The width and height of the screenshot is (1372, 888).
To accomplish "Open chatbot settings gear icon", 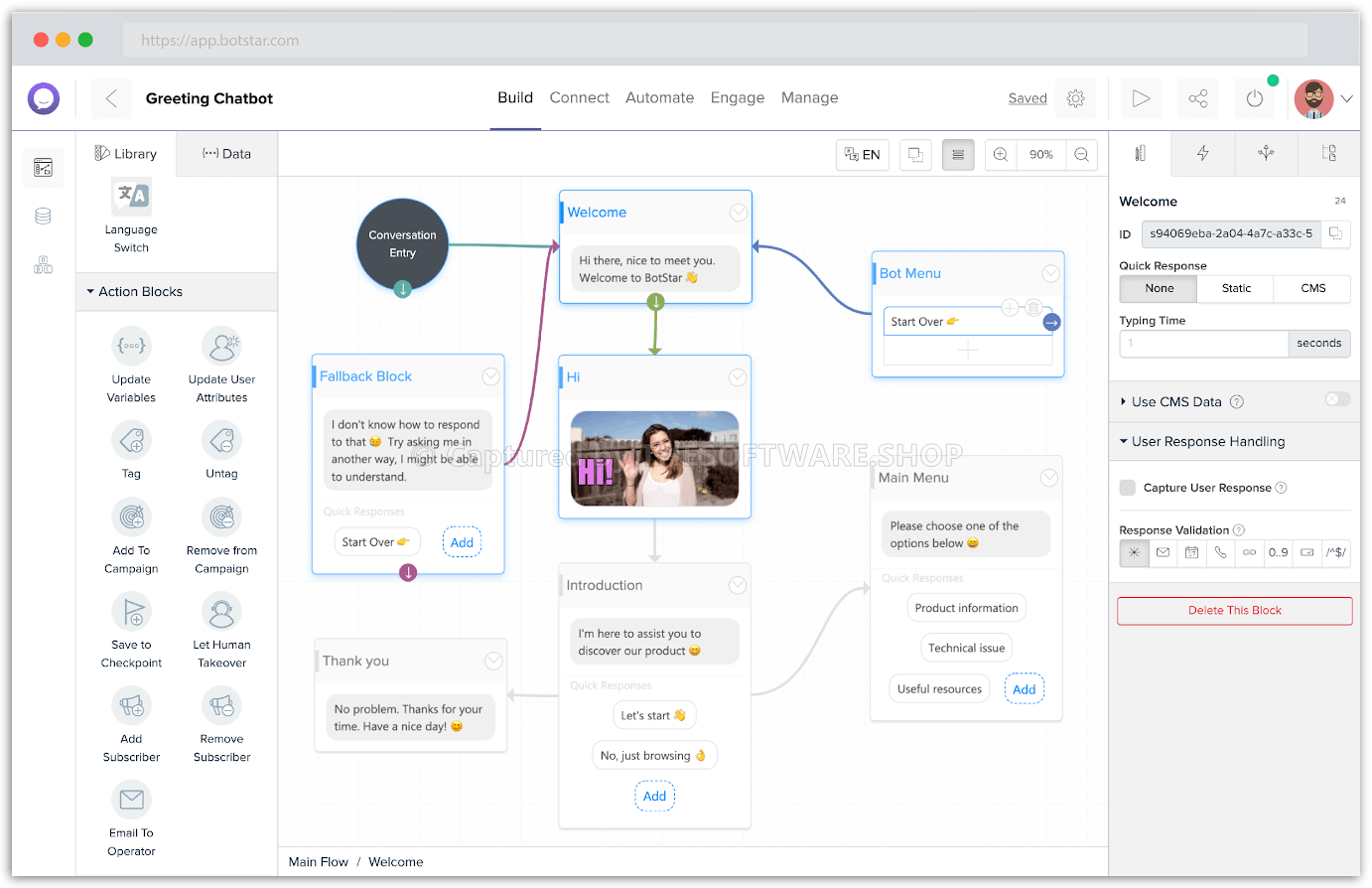I will pyautogui.click(x=1075, y=98).
